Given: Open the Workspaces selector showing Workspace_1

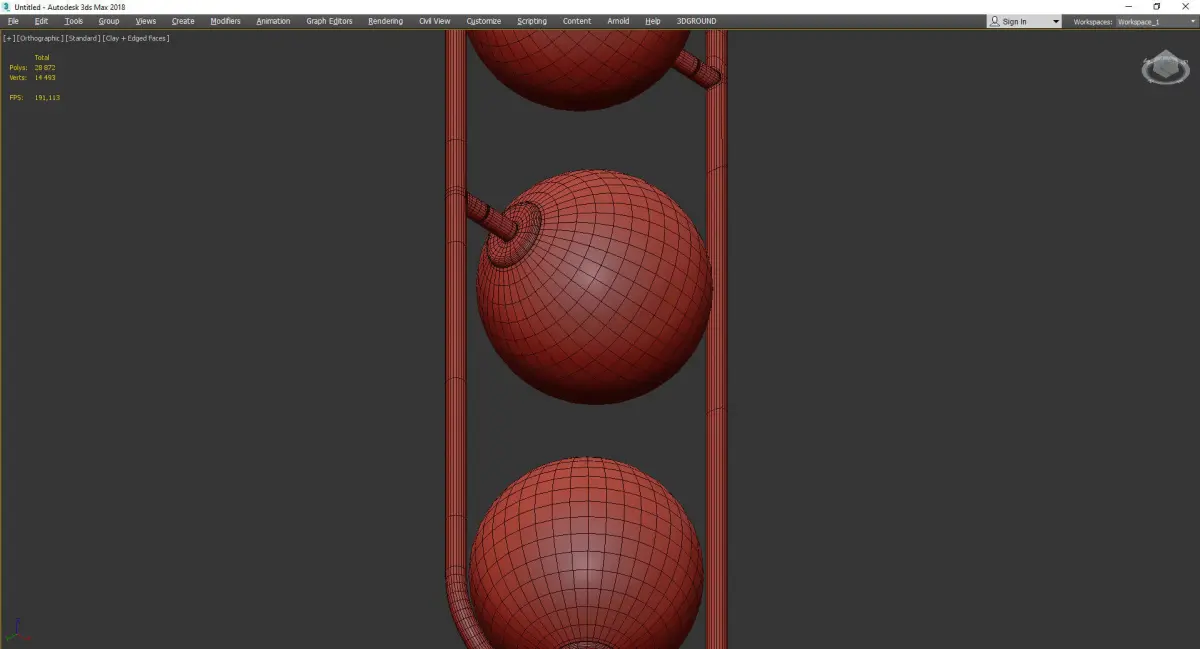Looking at the screenshot, I should pyautogui.click(x=1156, y=21).
